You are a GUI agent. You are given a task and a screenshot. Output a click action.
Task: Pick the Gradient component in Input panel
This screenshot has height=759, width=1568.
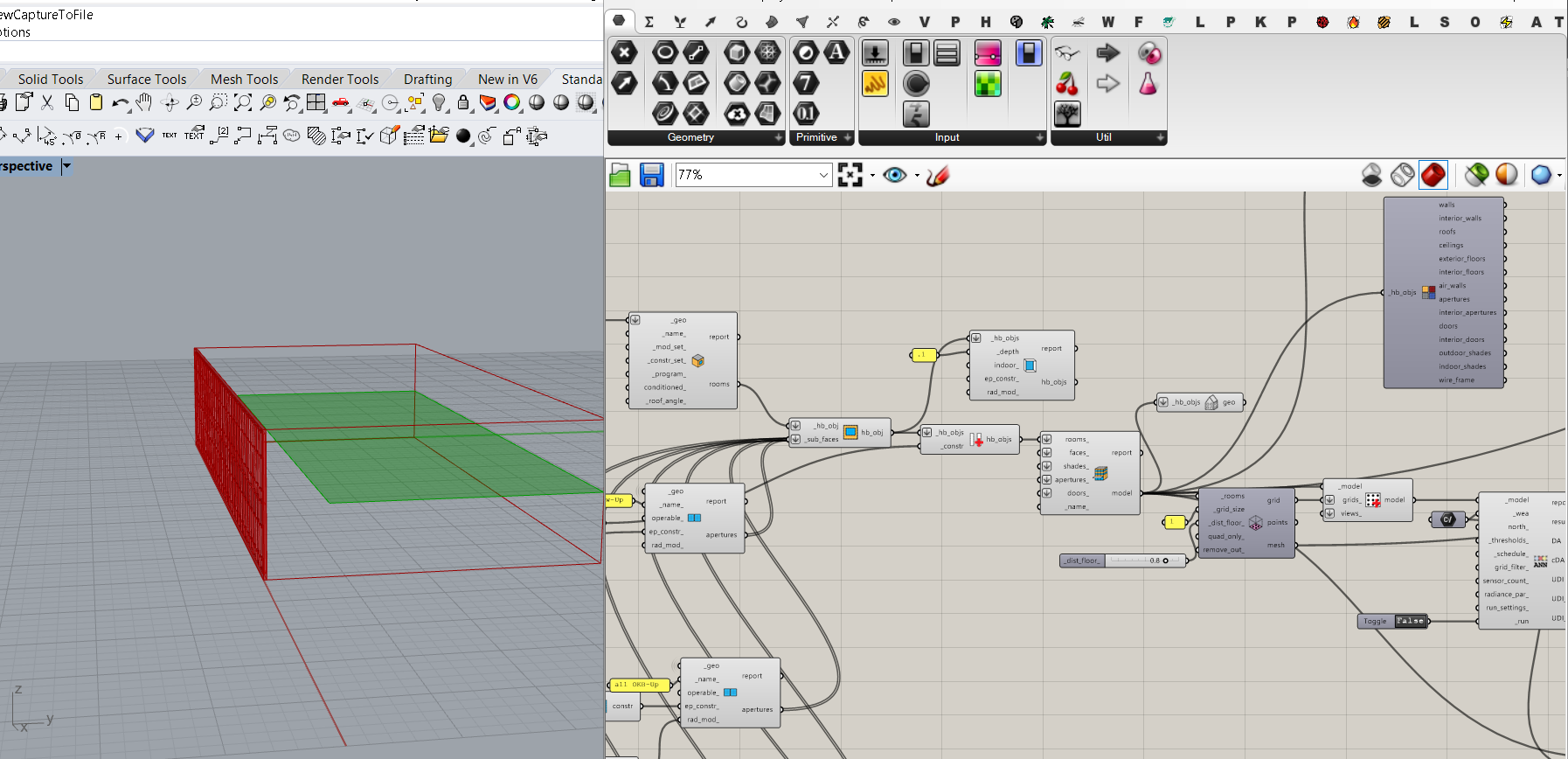click(x=987, y=53)
